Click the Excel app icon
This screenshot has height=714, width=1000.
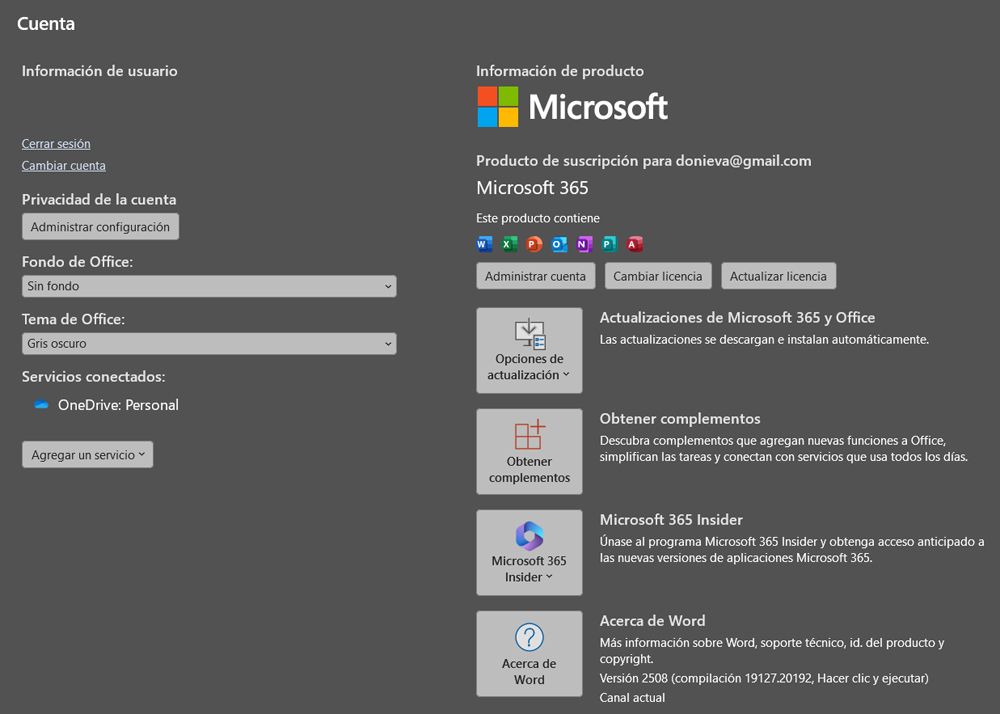pyautogui.click(x=509, y=243)
